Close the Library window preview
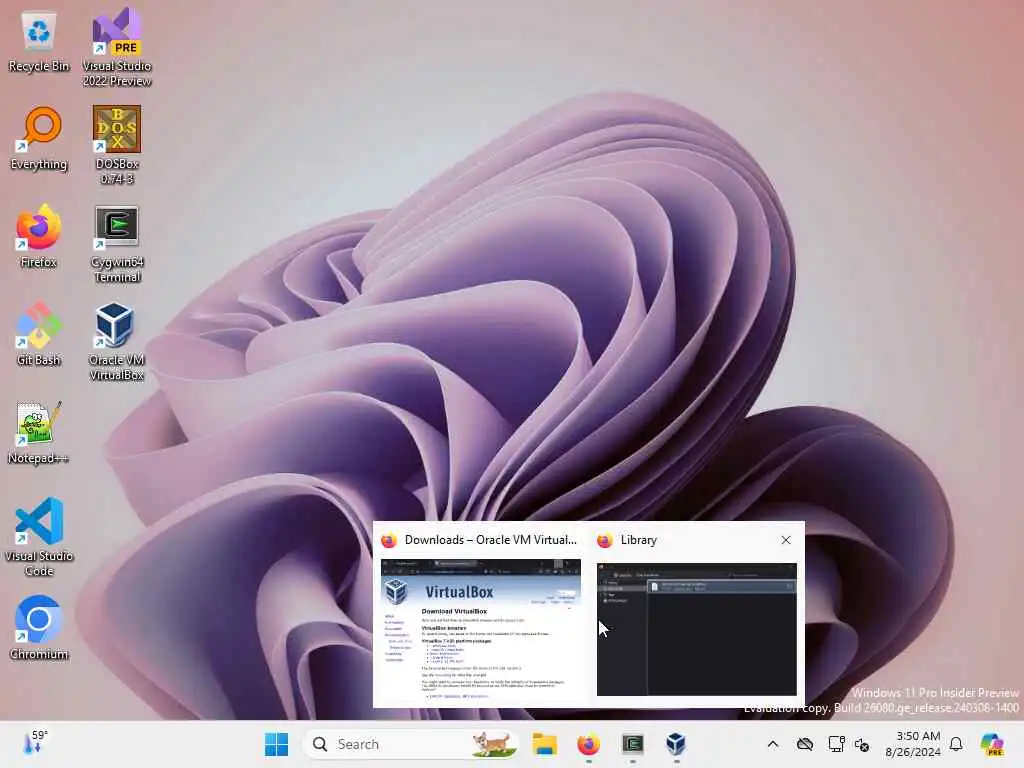This screenshot has height=768, width=1024. pyautogui.click(x=786, y=540)
